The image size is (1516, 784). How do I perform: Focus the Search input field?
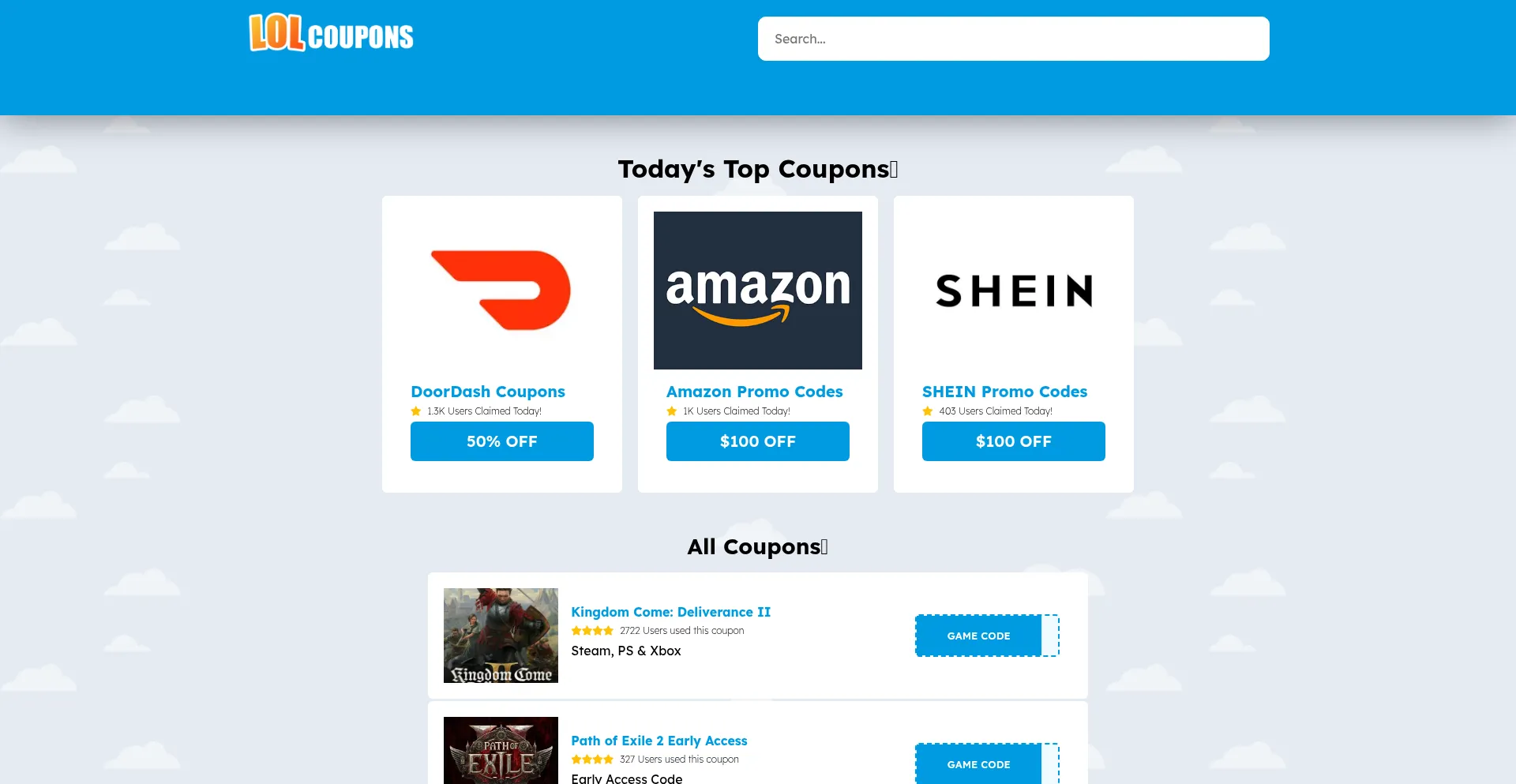[x=1013, y=39]
